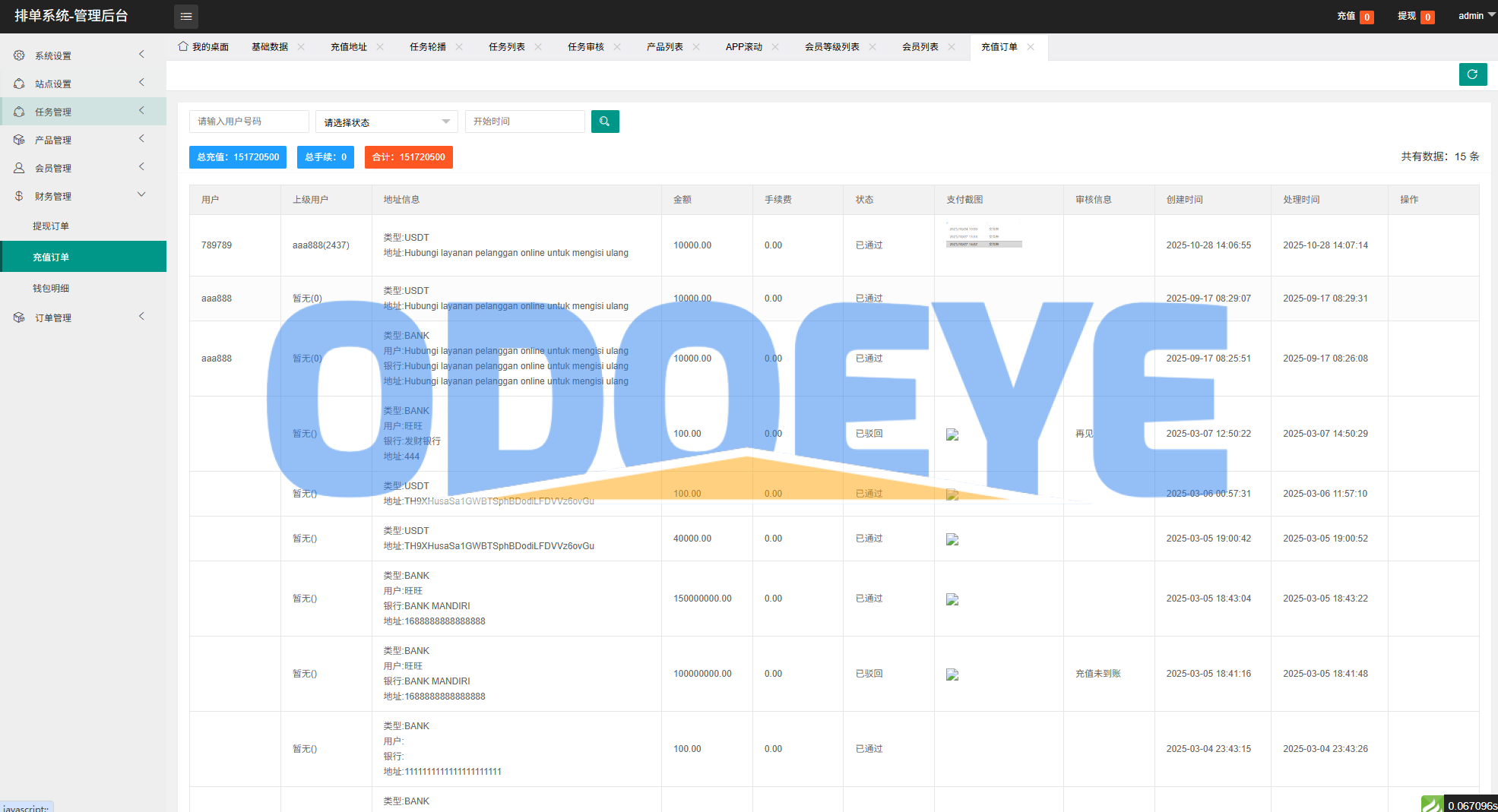Click the 开始时间 date field
This screenshot has height=812, width=1498.
524,122
